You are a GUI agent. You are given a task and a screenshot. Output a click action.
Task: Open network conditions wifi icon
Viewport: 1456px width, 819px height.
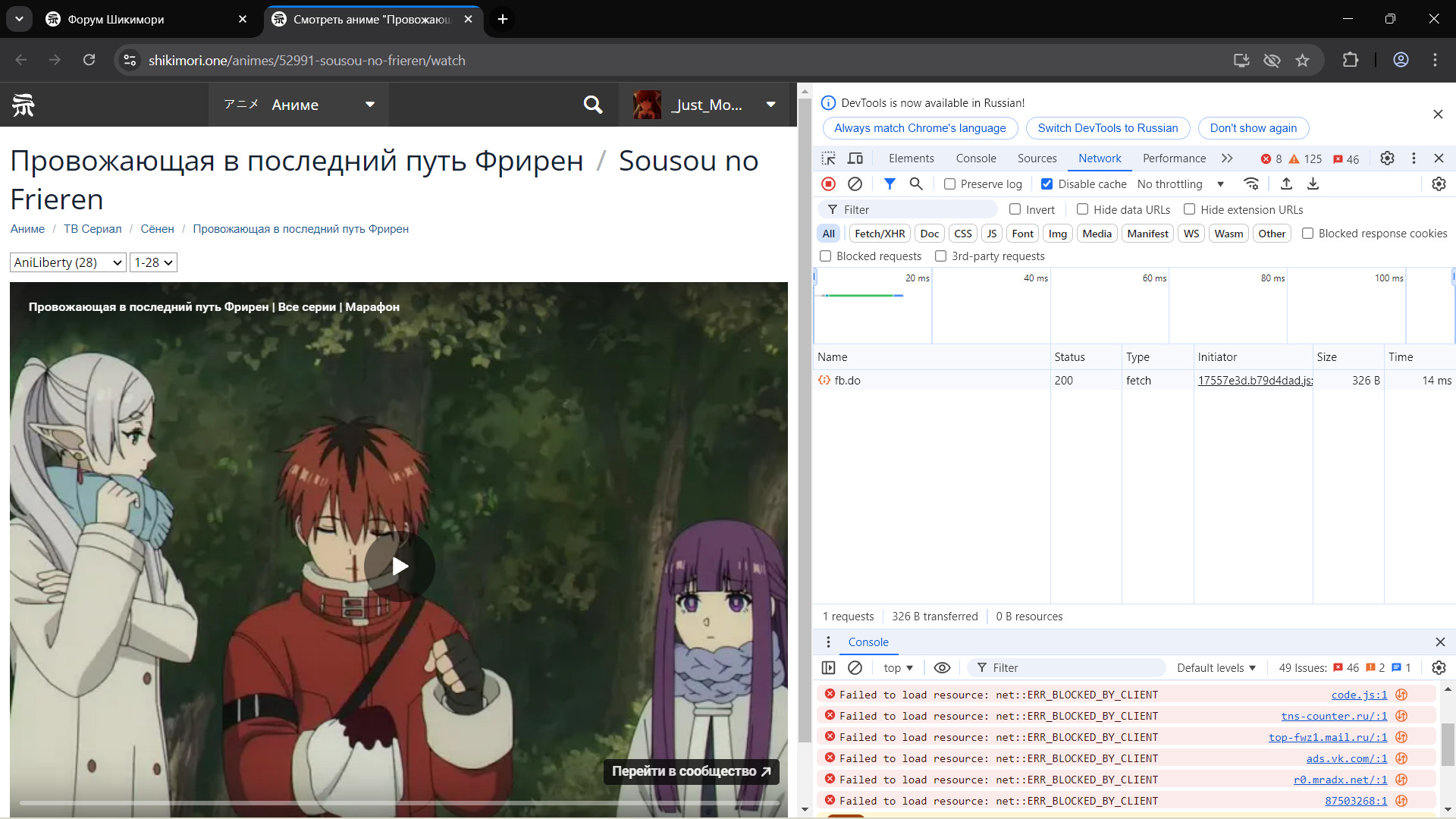click(1251, 184)
